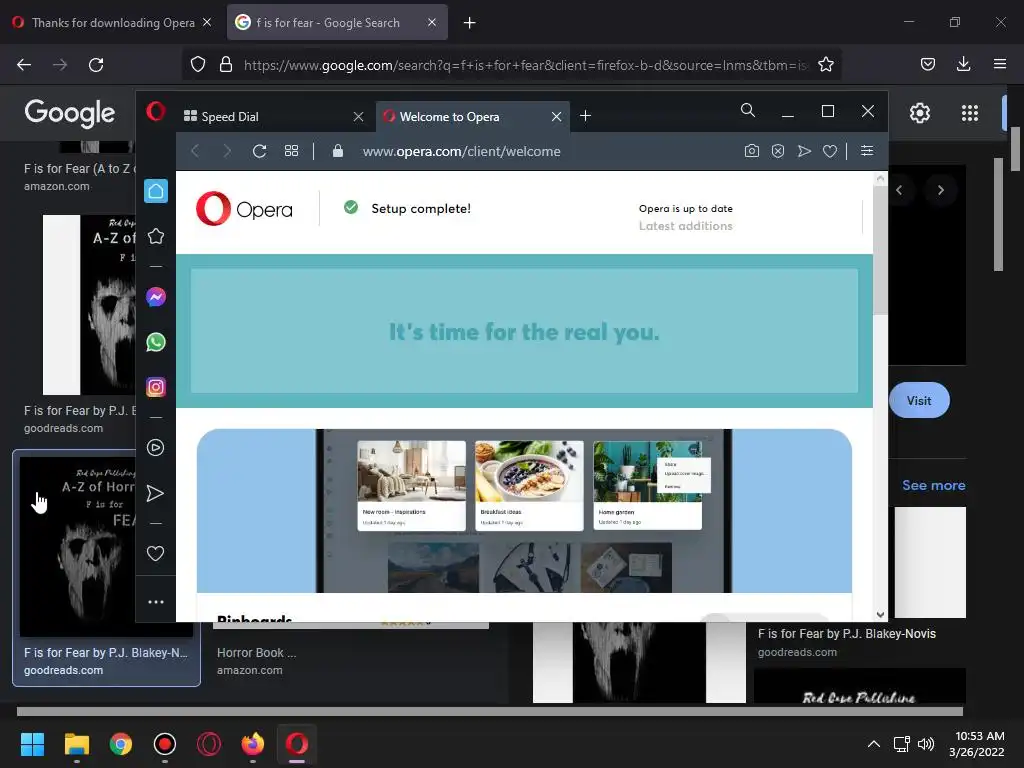Screen dimensions: 1024x768
Task: Click the lock icon in Opera address bar
Action: point(338,151)
